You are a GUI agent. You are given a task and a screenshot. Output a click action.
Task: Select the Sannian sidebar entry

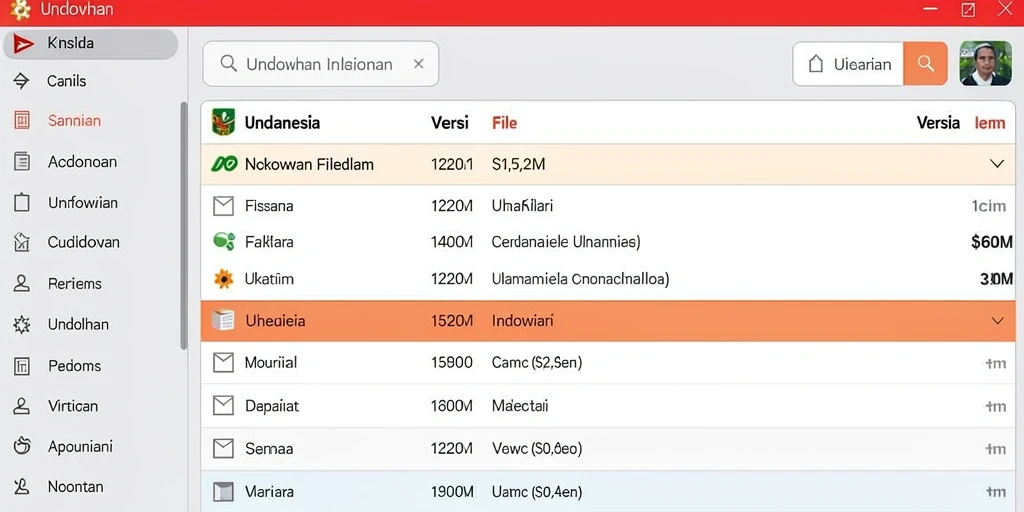[x=74, y=121]
